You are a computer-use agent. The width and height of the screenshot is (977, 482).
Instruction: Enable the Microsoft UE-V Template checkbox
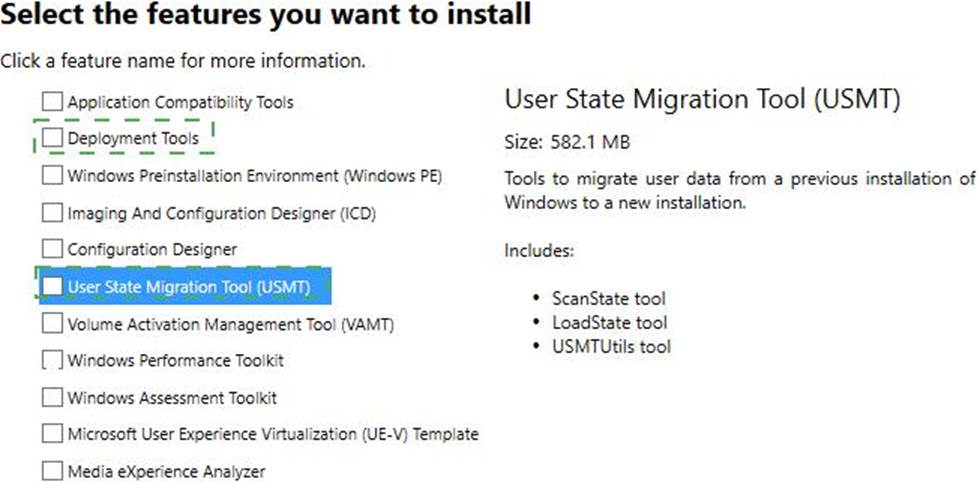coord(52,433)
